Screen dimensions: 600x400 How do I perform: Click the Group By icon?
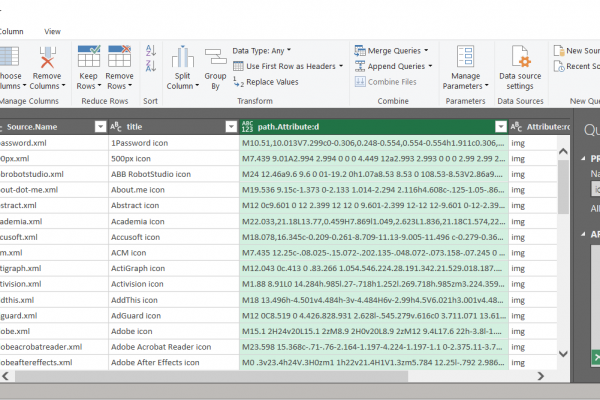point(215,56)
